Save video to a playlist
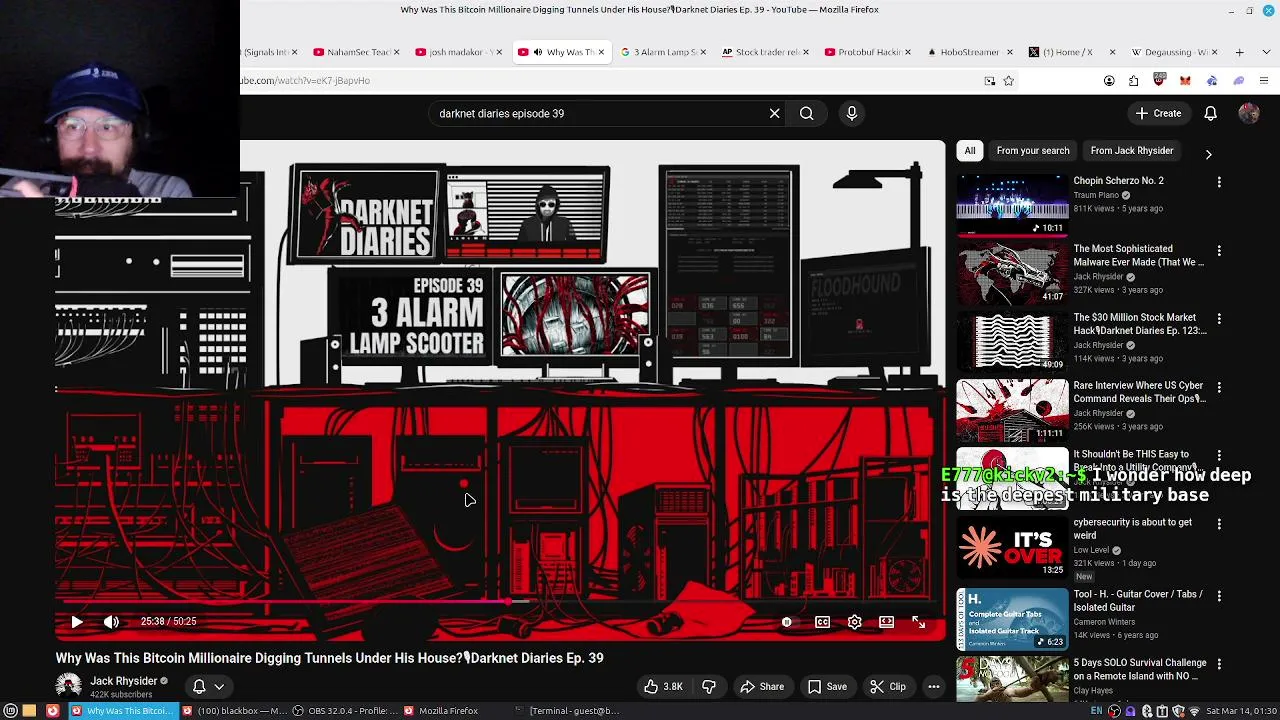Viewport: 1280px width, 720px height. pyautogui.click(x=827, y=687)
